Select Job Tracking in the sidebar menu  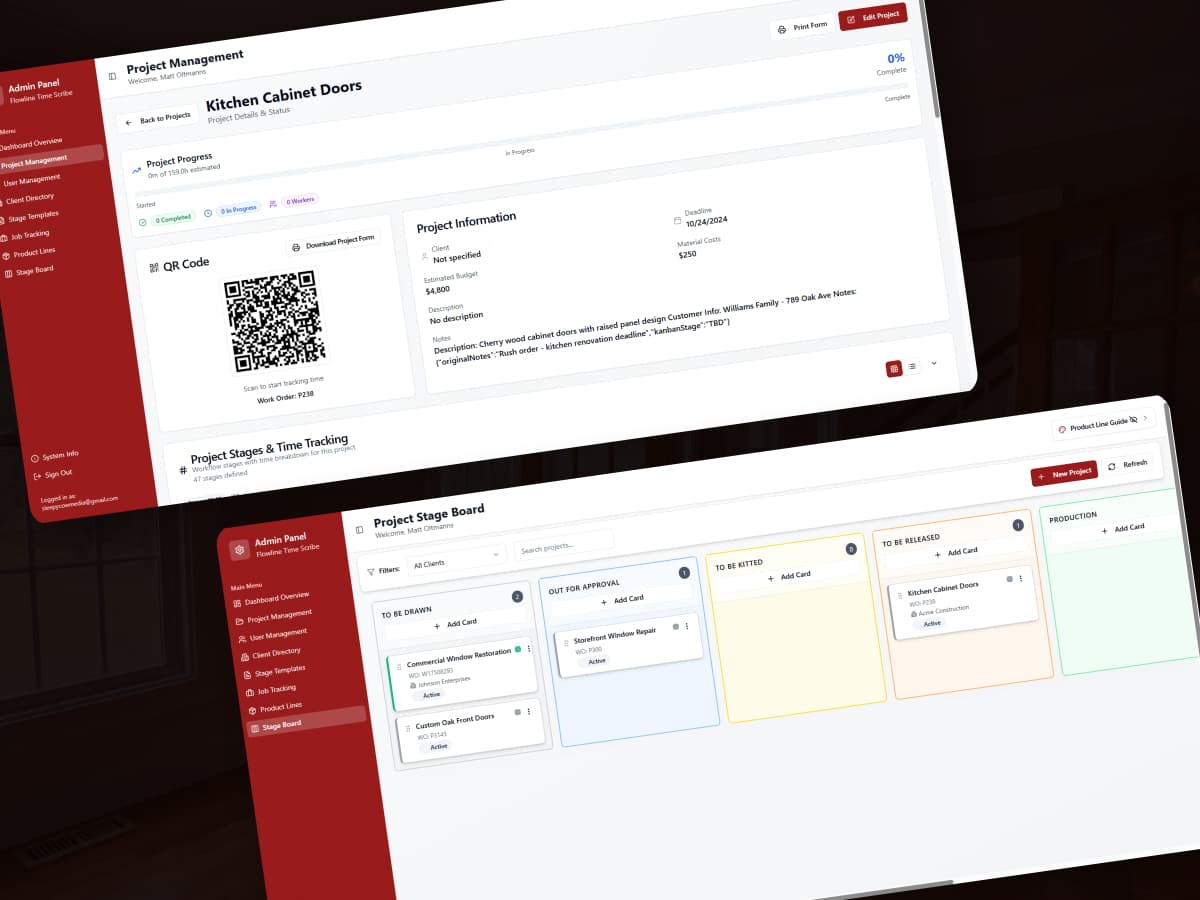click(x=278, y=688)
